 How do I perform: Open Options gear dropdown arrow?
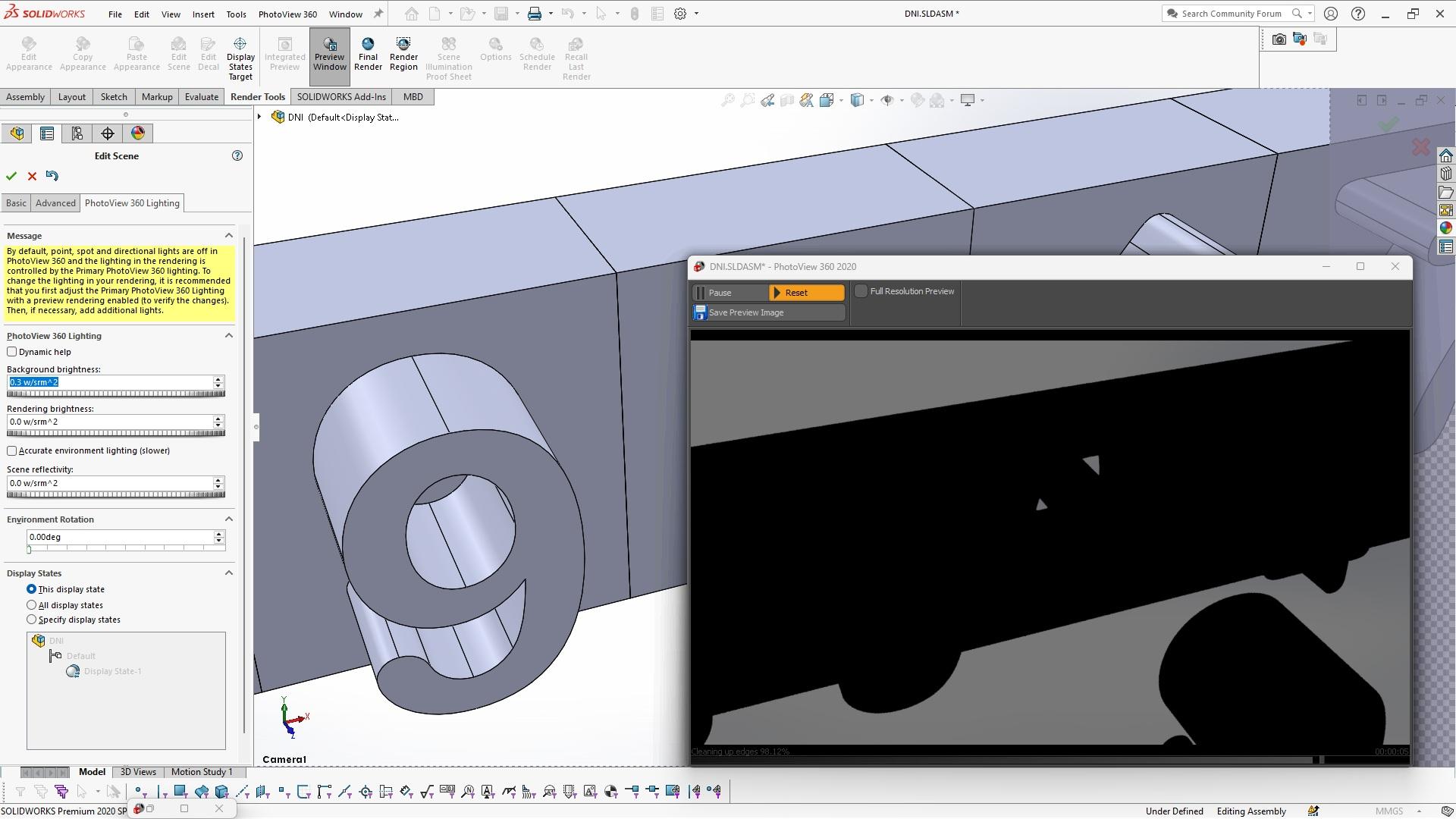click(696, 14)
